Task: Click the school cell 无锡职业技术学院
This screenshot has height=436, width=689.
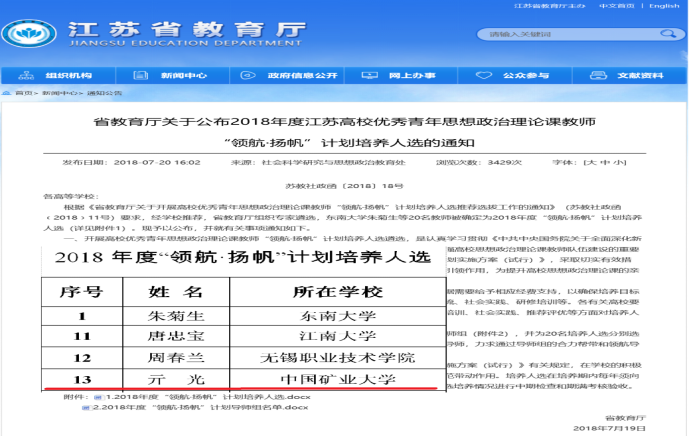Action: pos(337,358)
